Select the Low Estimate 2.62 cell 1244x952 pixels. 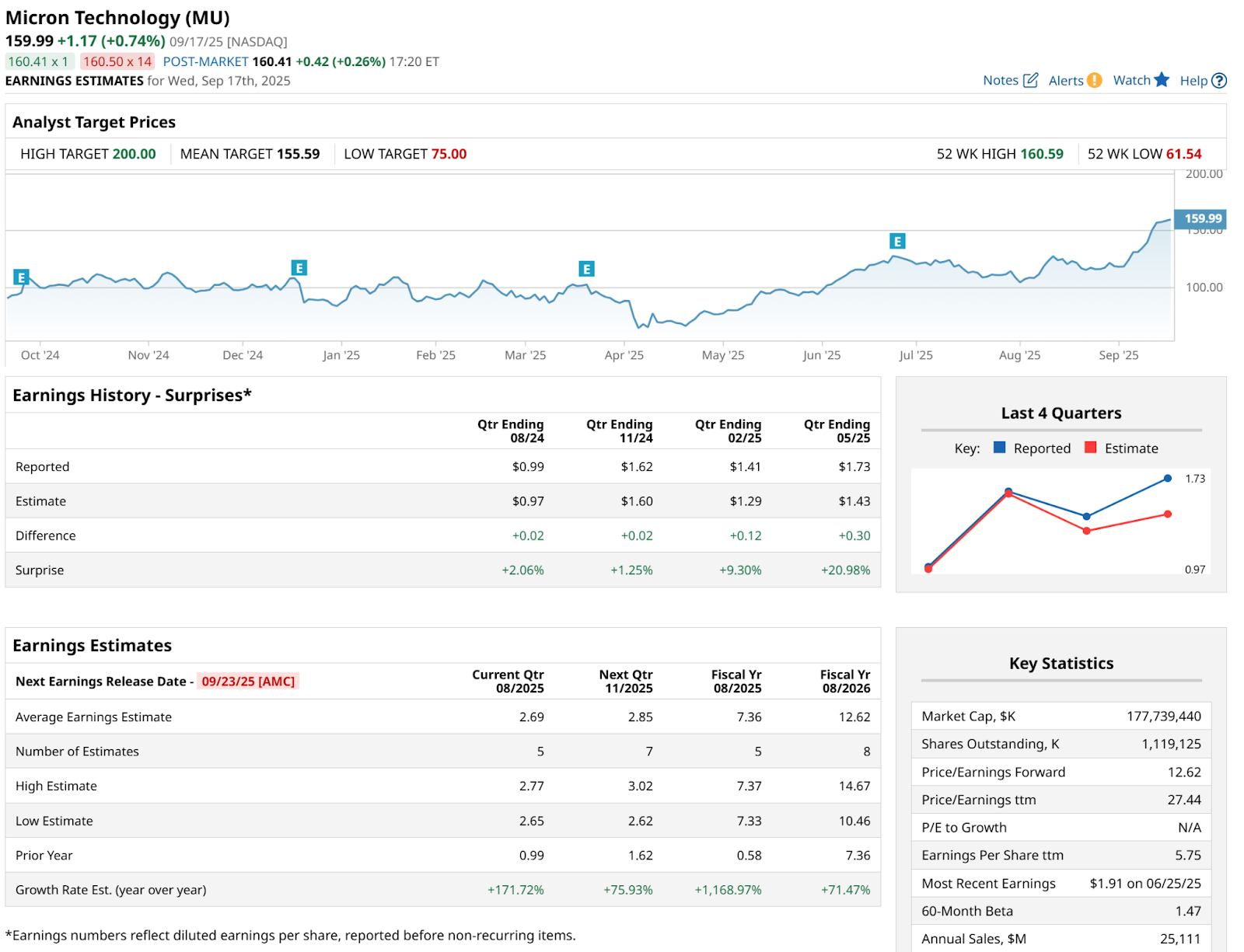(641, 821)
